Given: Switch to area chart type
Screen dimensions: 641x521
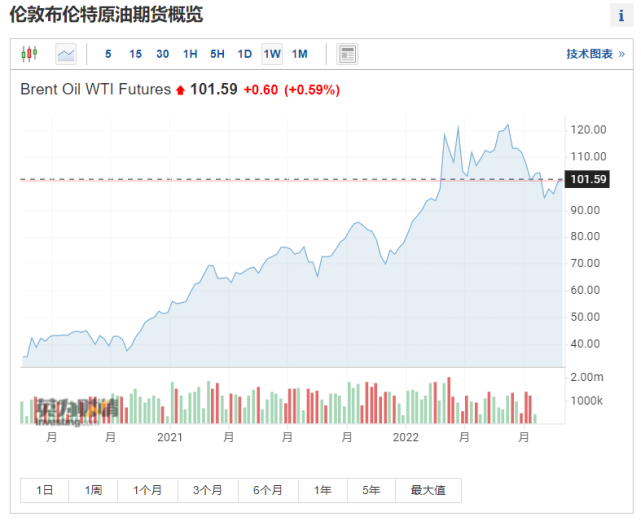Looking at the screenshot, I should tap(66, 53).
